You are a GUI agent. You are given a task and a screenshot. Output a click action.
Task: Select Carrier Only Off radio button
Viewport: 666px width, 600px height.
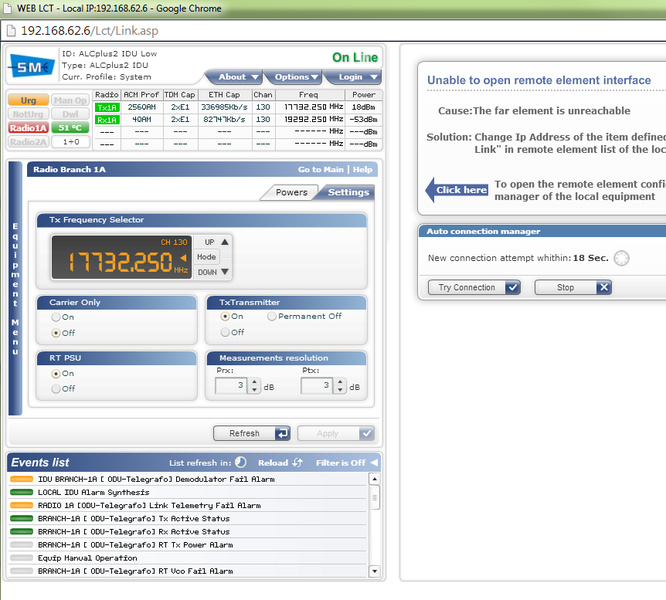click(56, 333)
